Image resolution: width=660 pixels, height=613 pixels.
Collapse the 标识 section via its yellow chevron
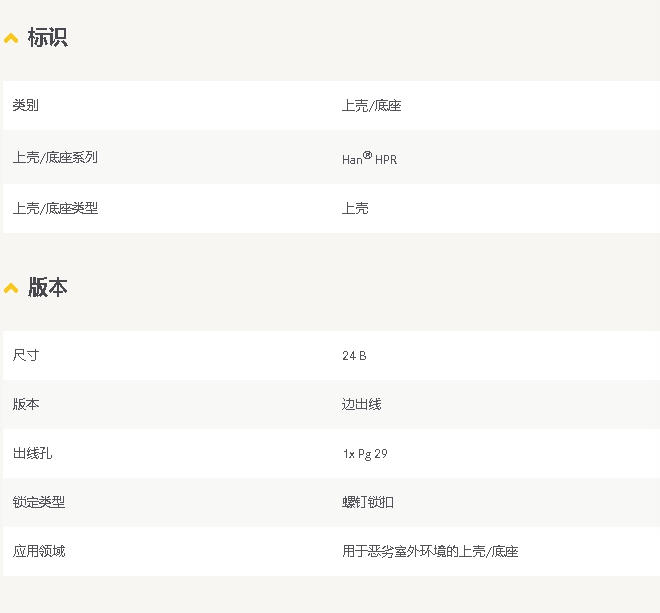[x=11, y=39]
